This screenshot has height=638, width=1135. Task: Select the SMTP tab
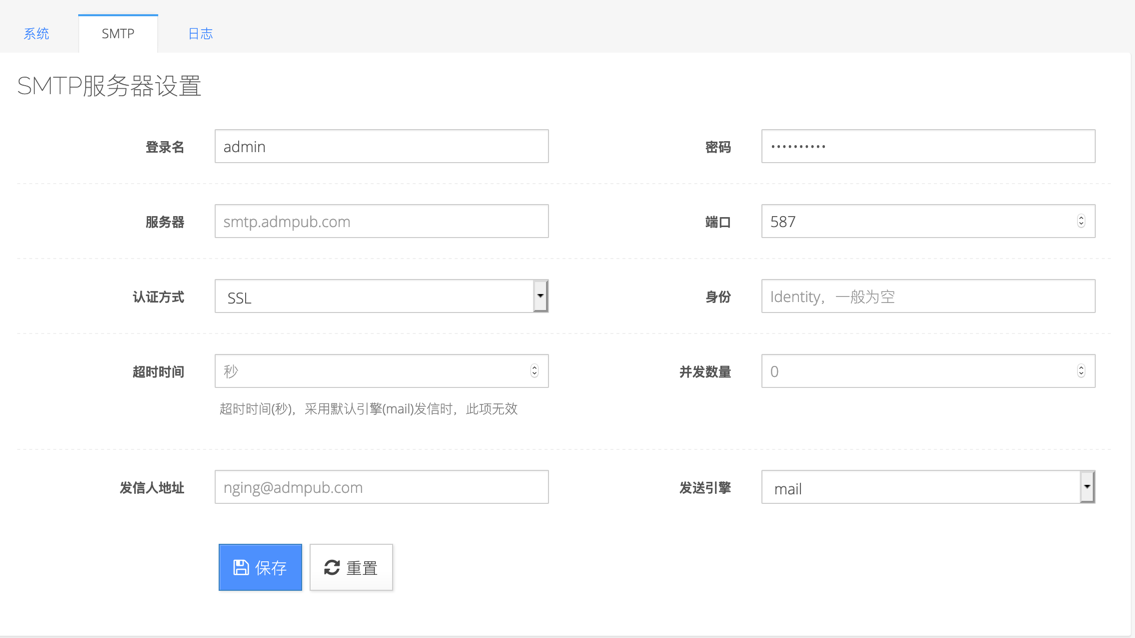118,33
